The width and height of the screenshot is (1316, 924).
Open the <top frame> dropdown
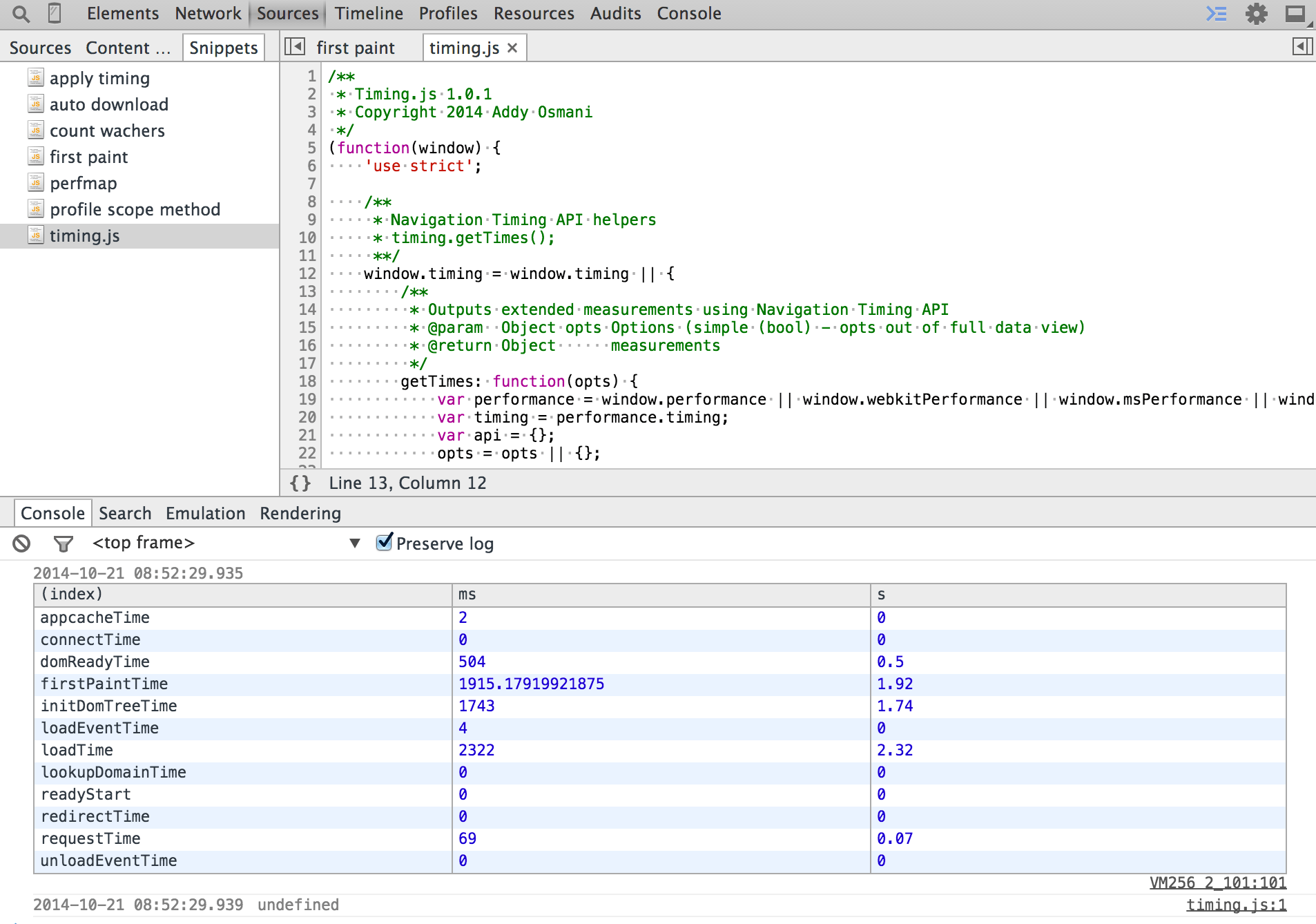[x=354, y=543]
